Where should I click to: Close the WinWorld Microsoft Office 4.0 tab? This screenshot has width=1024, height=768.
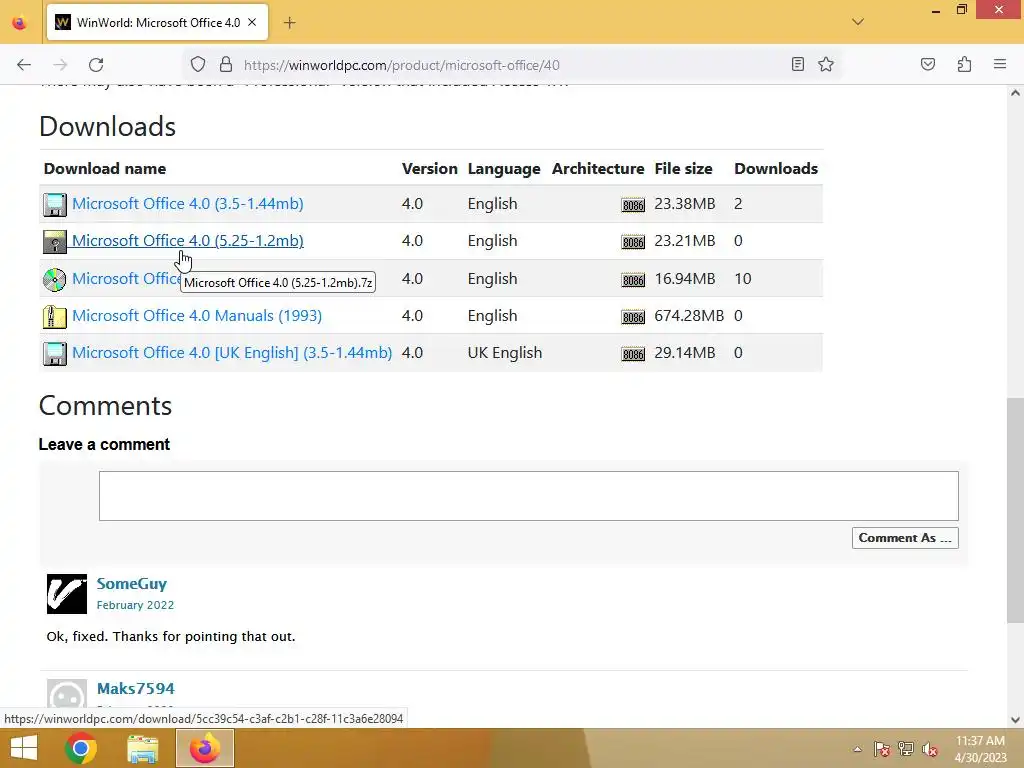252,23
